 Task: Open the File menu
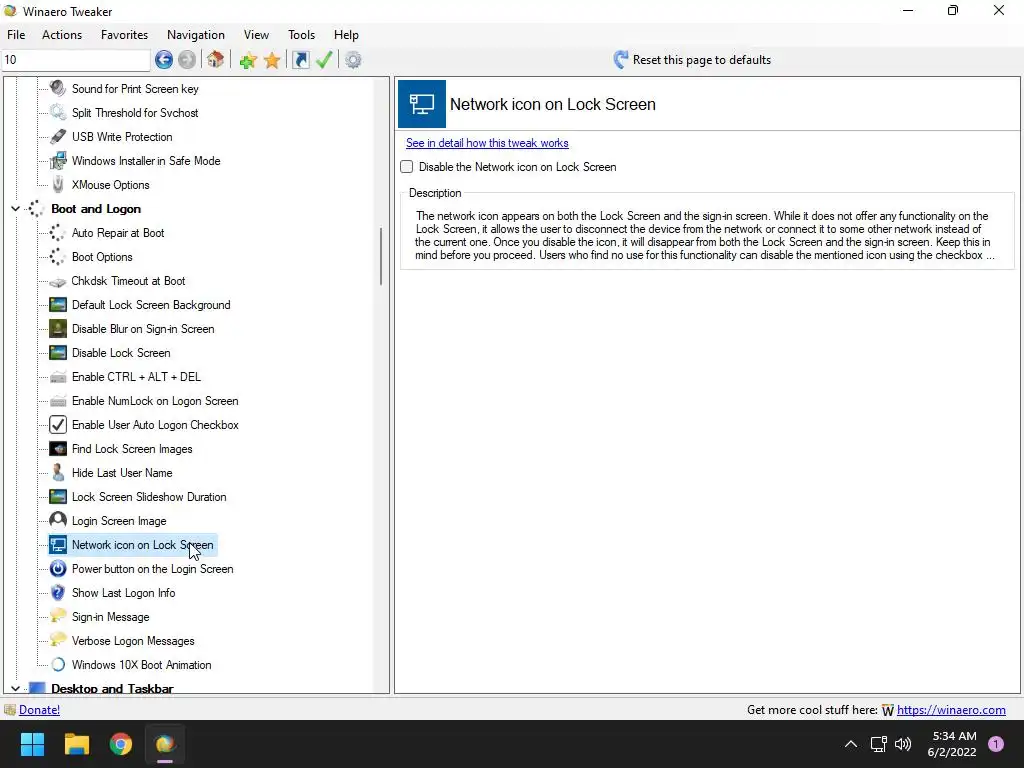16,35
